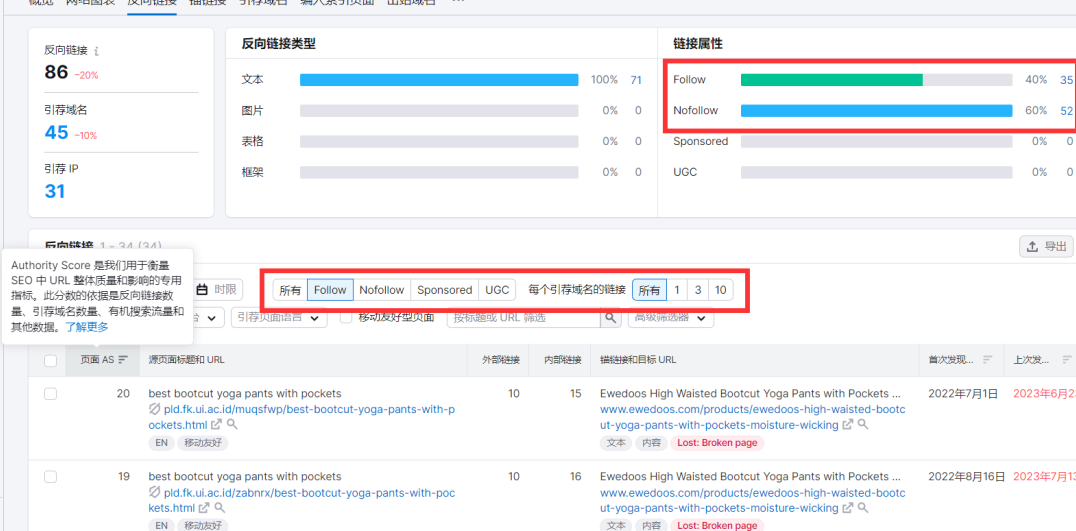Click the 内容 tag in first row

click(x=651, y=443)
